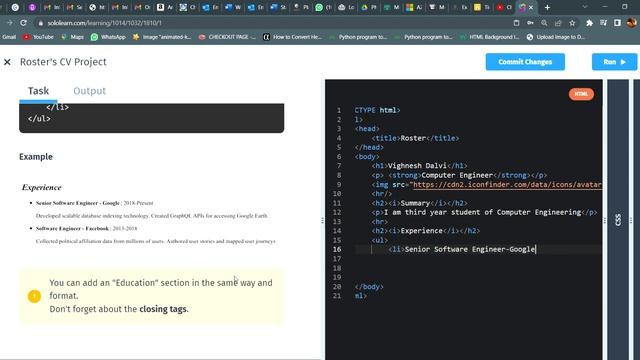Open the media control playlist icon in the toolbar
The image size is (640, 360).
[x=603, y=23]
